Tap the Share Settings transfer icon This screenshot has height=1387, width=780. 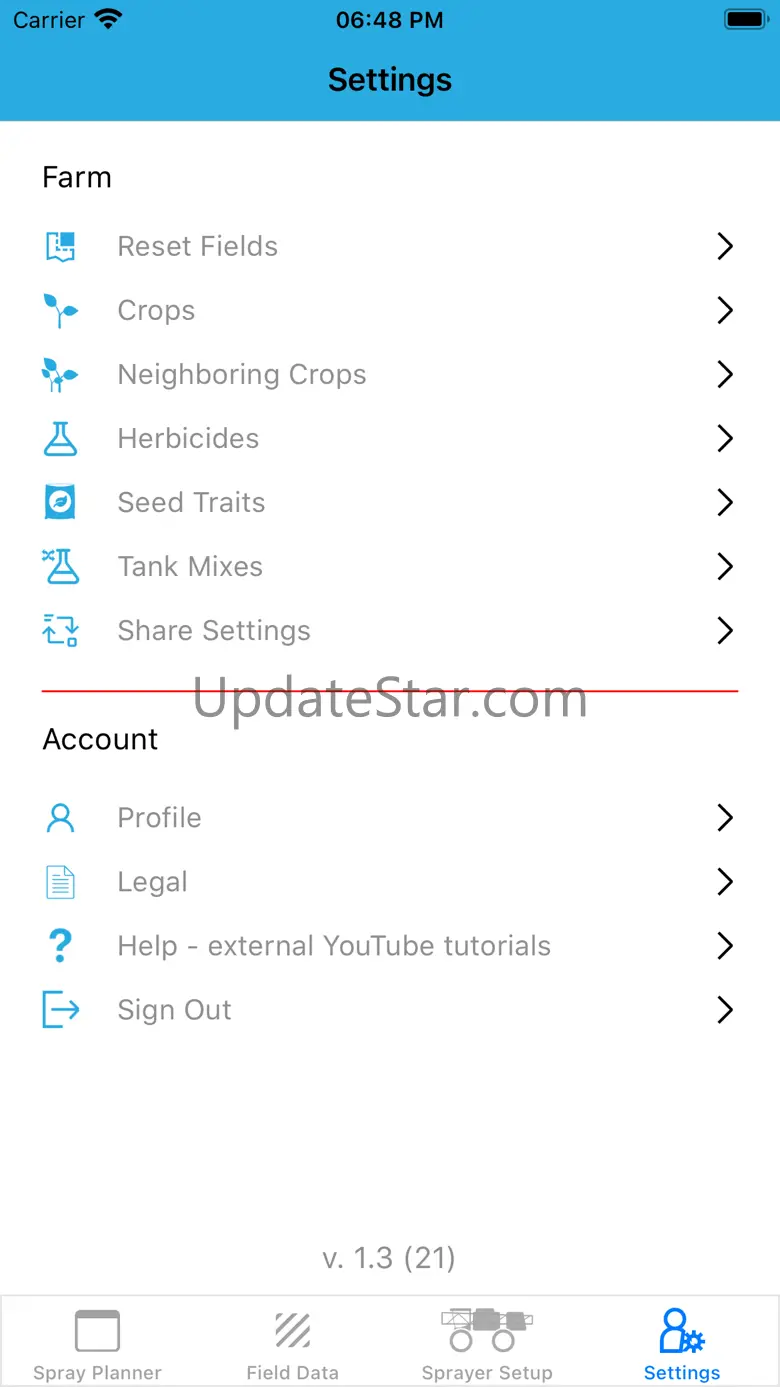(x=60, y=630)
